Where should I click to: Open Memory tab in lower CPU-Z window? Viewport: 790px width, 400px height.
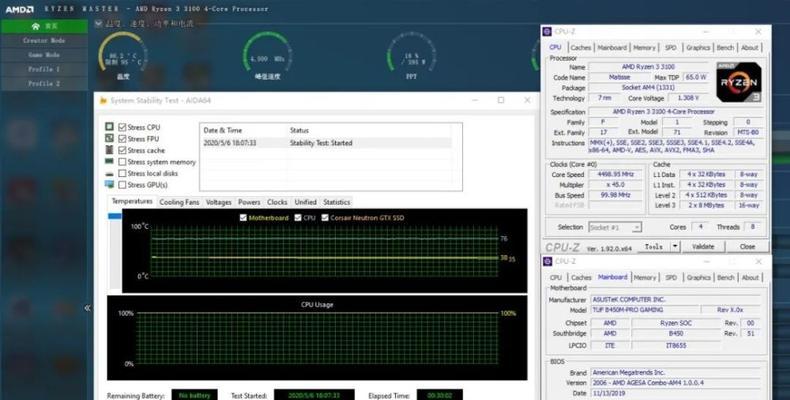(645, 278)
